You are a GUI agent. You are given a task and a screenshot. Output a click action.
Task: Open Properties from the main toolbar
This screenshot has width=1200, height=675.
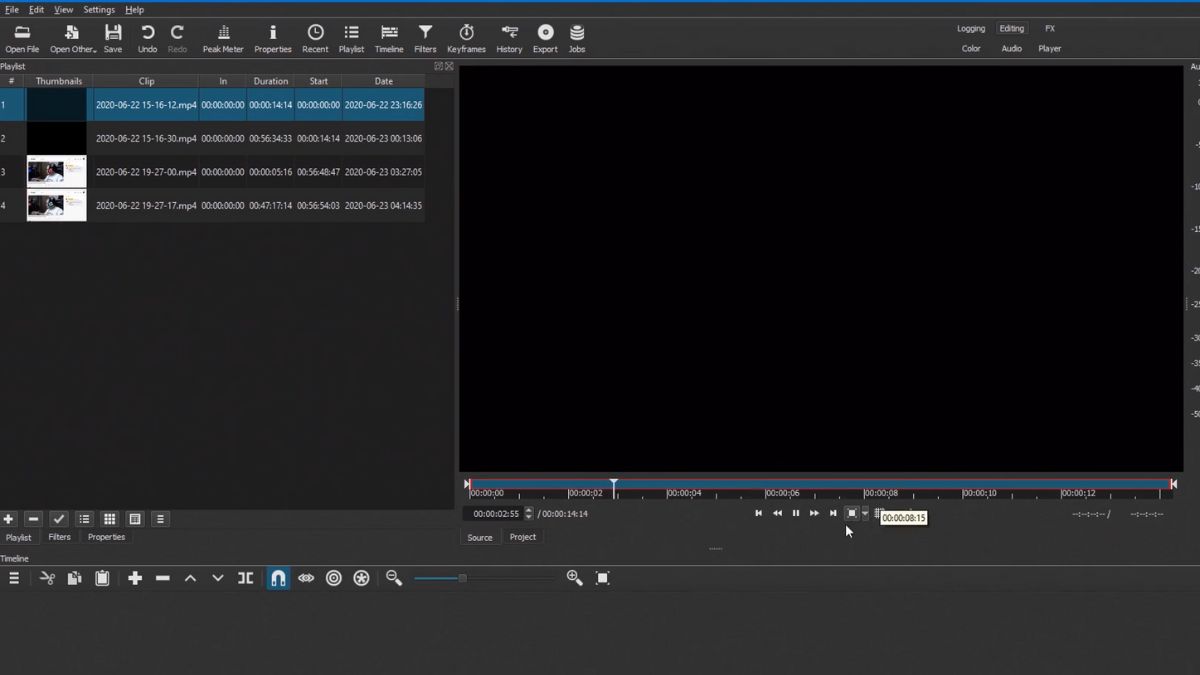(273, 39)
